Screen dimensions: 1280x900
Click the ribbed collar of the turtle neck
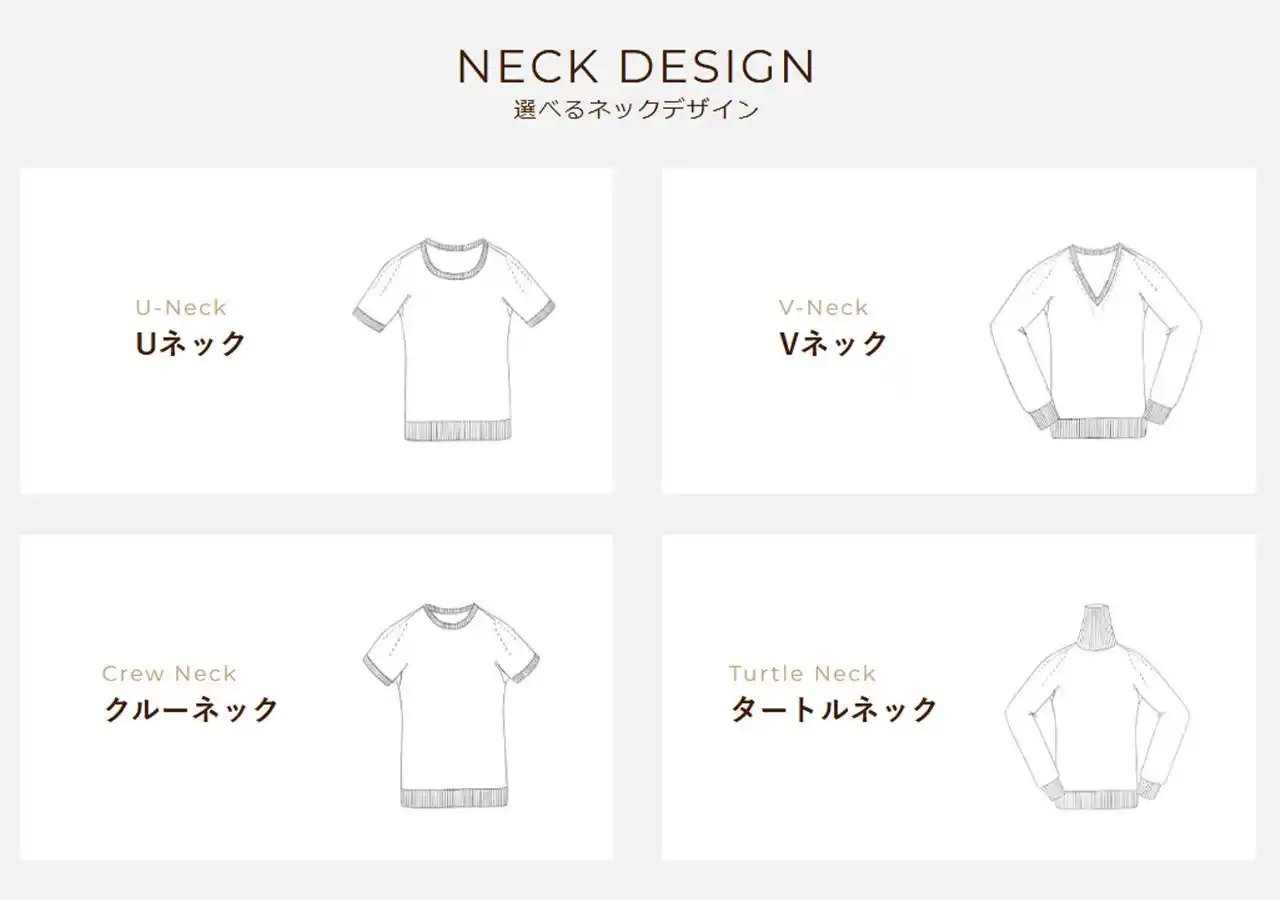coord(1097,626)
